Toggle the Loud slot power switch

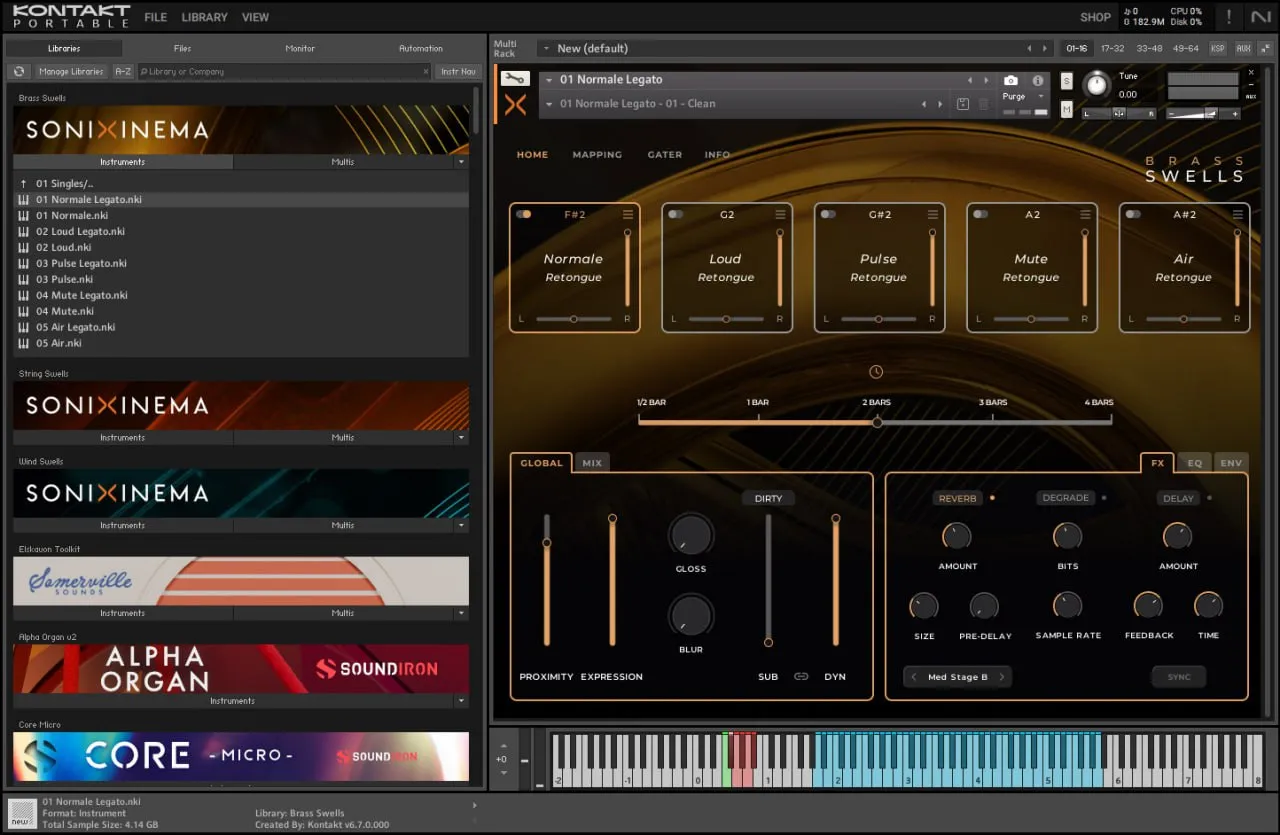click(676, 214)
